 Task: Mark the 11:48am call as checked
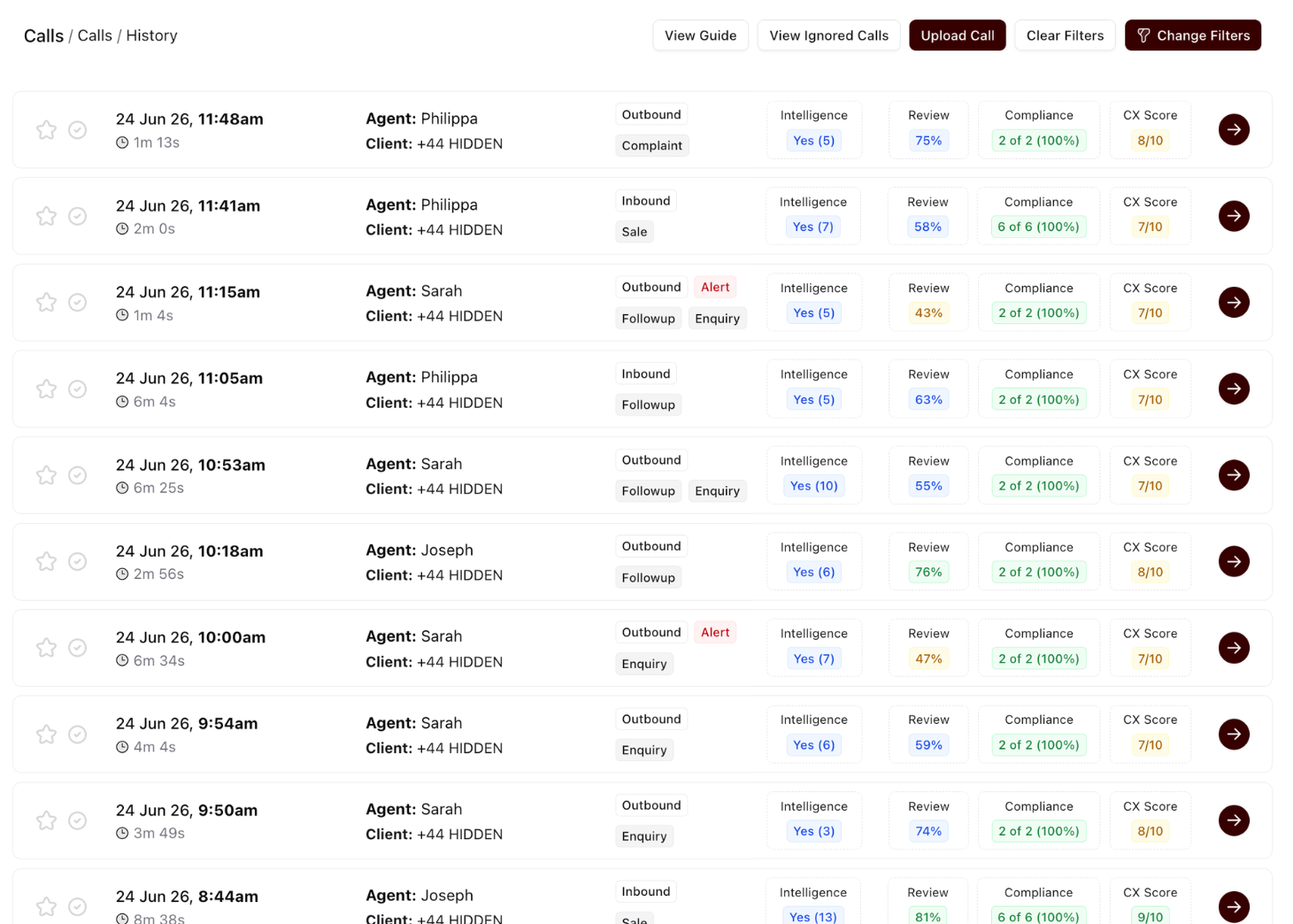click(x=78, y=130)
